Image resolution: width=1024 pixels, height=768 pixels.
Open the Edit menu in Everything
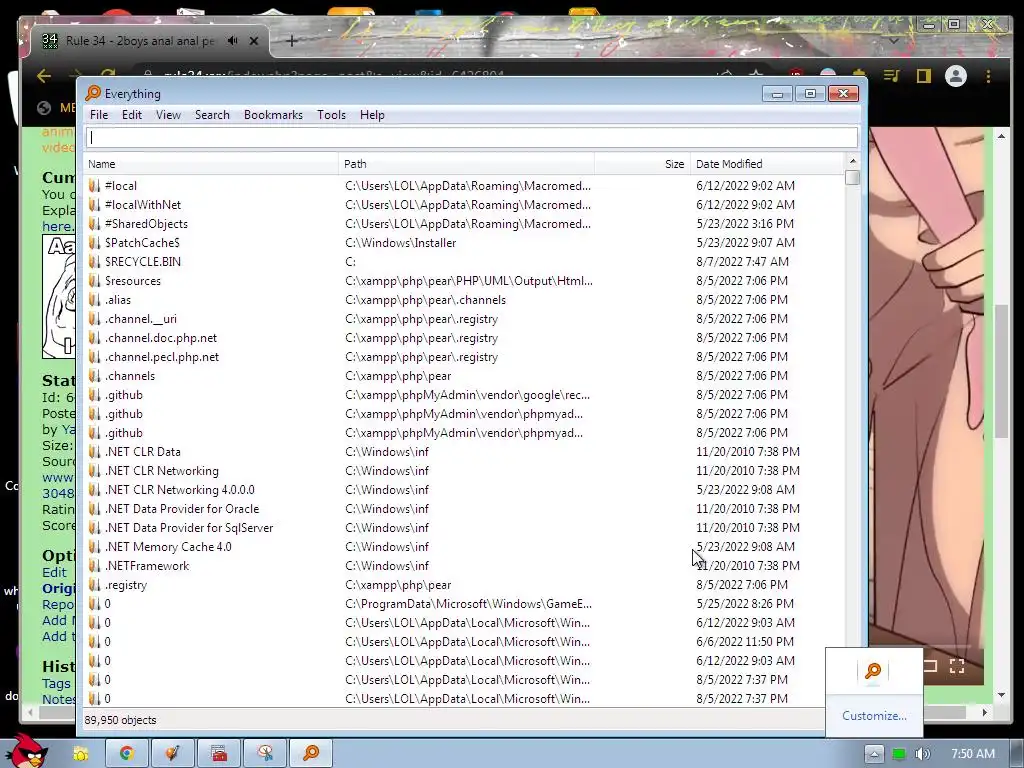[x=131, y=115]
